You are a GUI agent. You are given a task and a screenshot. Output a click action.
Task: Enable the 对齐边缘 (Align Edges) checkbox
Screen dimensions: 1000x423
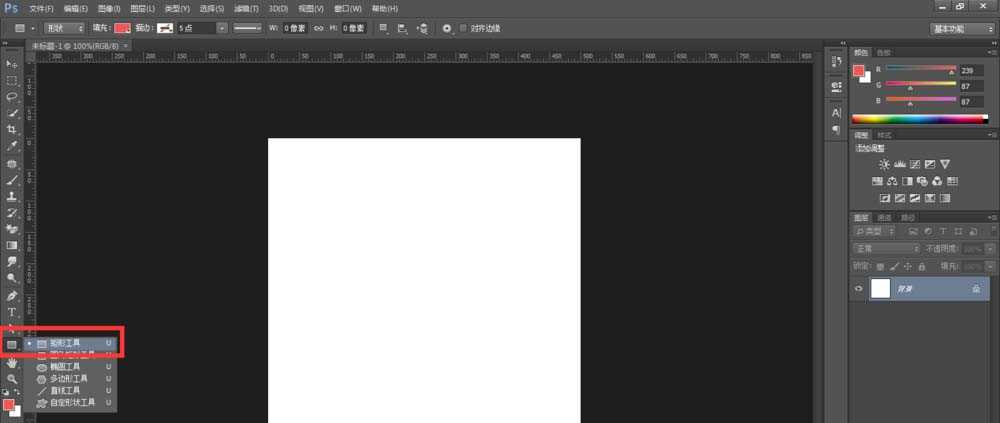click(463, 28)
